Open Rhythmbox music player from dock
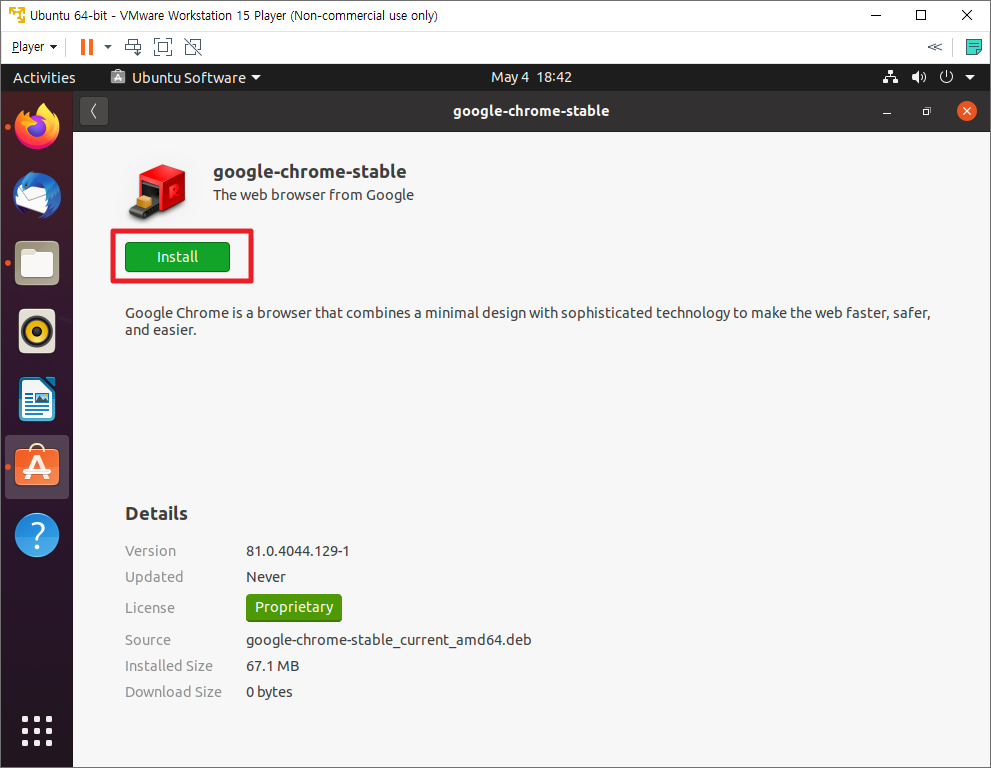 click(37, 331)
